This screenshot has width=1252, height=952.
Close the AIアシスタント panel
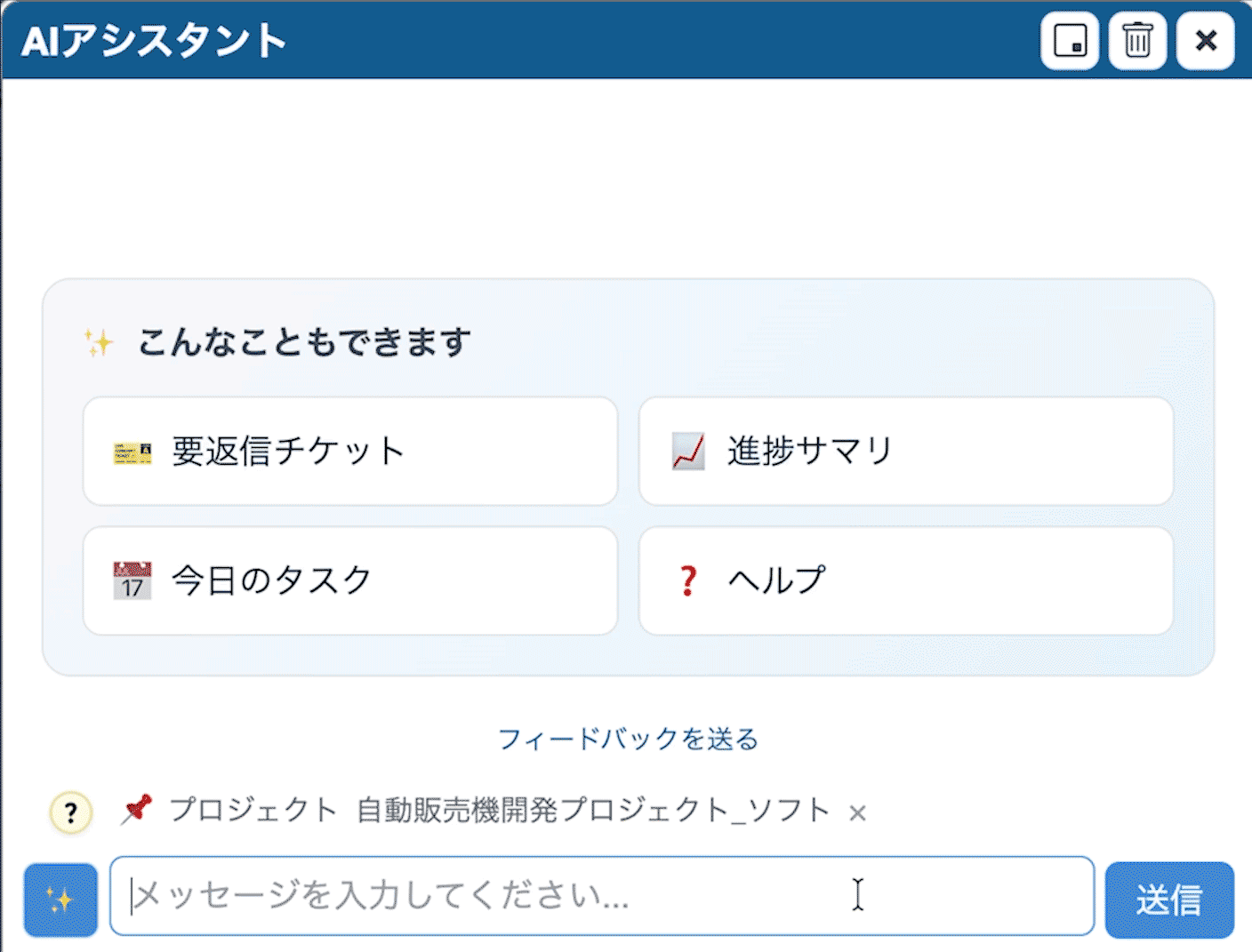coord(1205,41)
